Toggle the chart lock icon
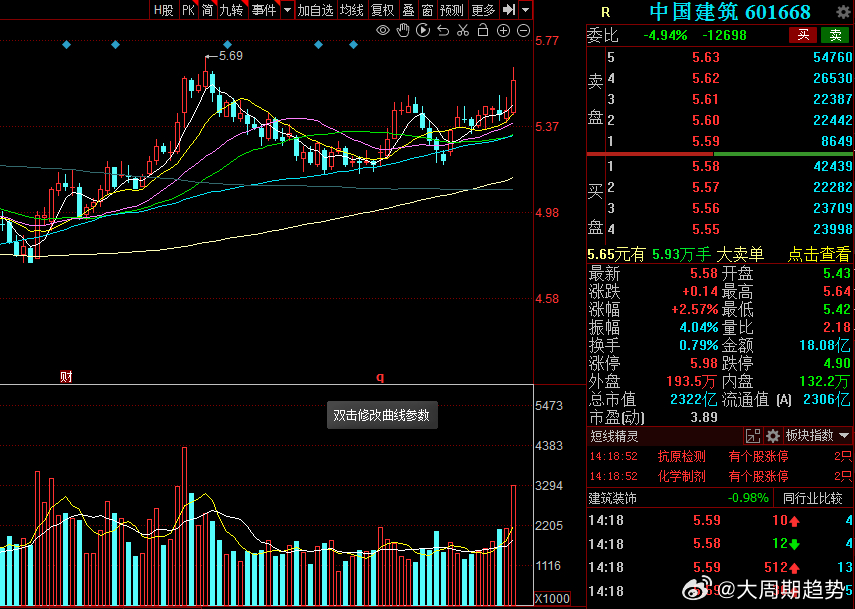The height and width of the screenshot is (609, 855). tap(483, 30)
